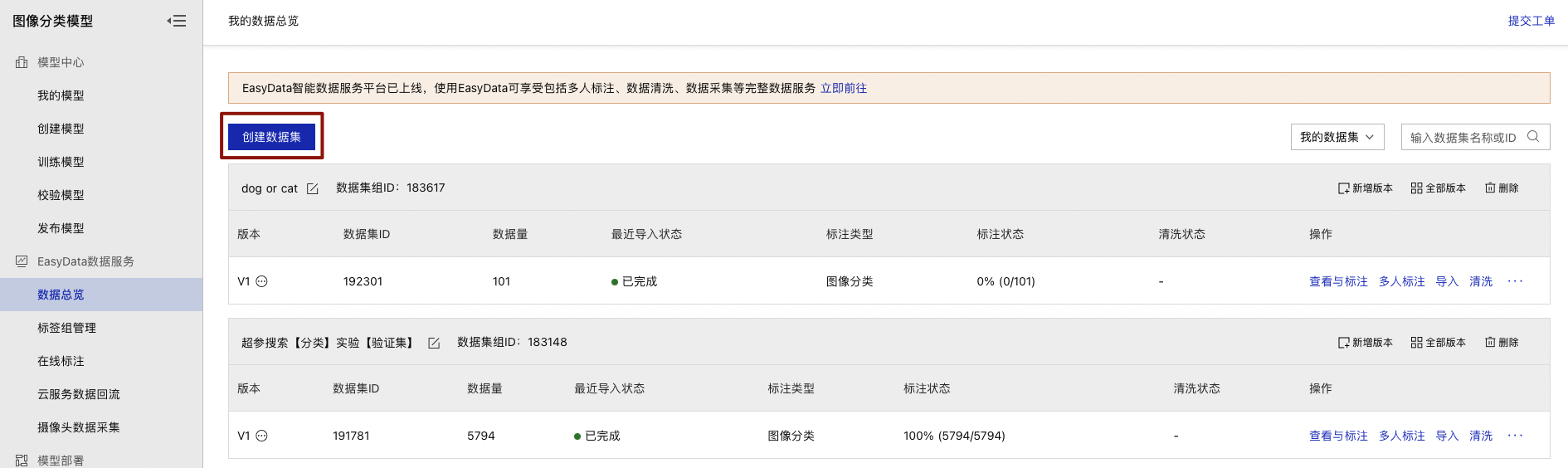This screenshot has width=1568, height=468.
Task: Go to 训练模型 in the sidebar
Action: pos(61,162)
